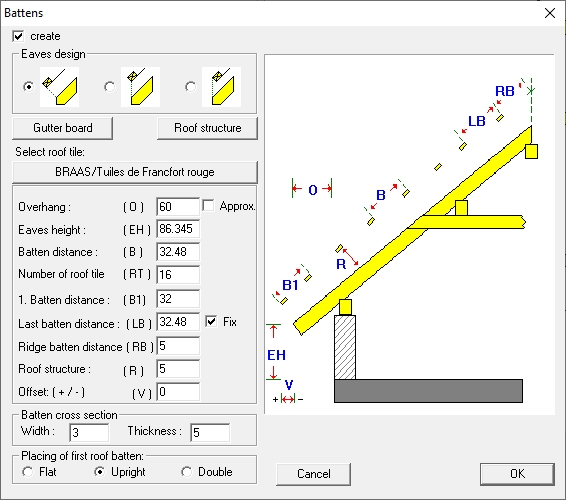Choose the second eaves design icon
The image size is (566, 500).
[140, 87]
